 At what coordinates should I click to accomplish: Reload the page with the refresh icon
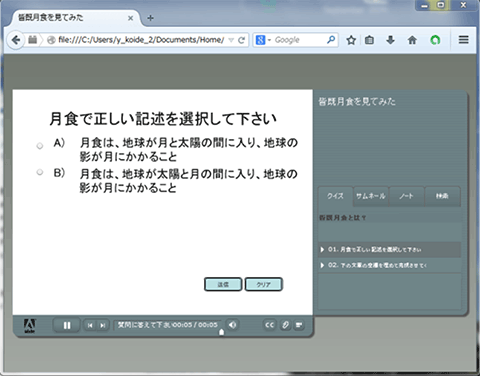pyautogui.click(x=242, y=40)
